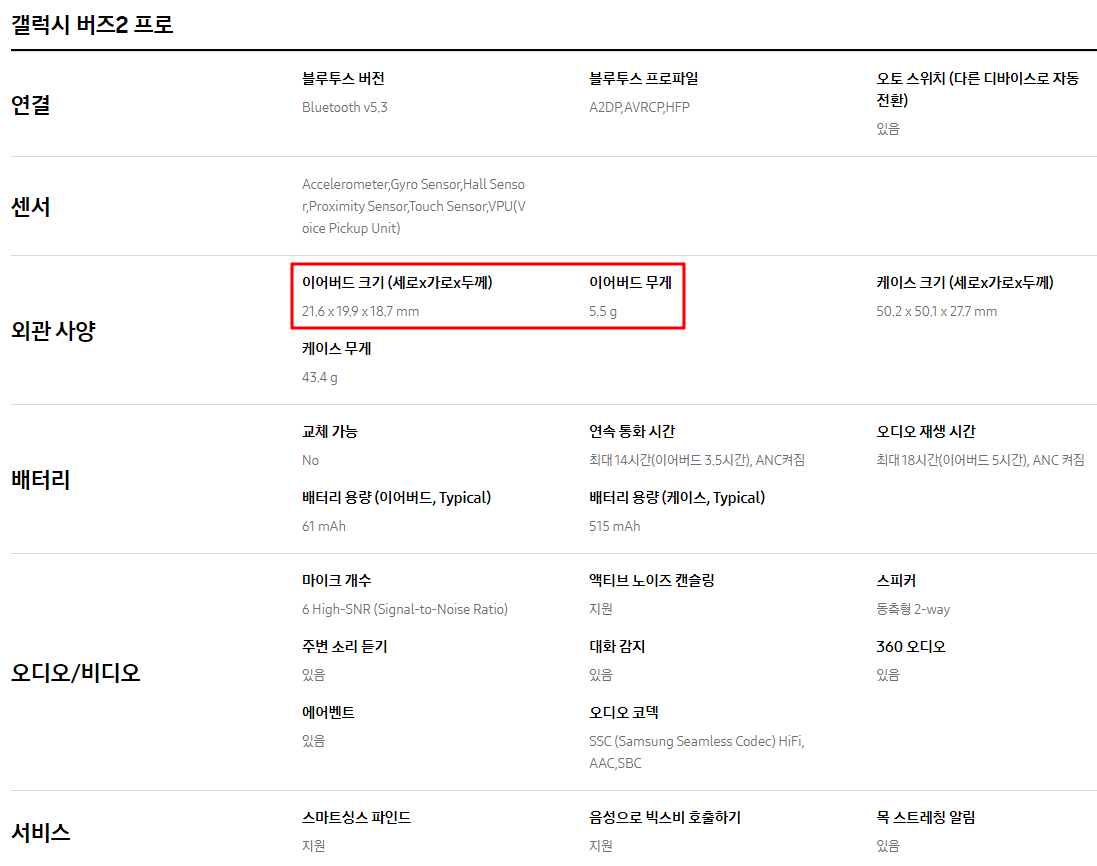This screenshot has height=866, width=1097.
Task: Click the 블루투스 버전 label
Action: point(344,78)
